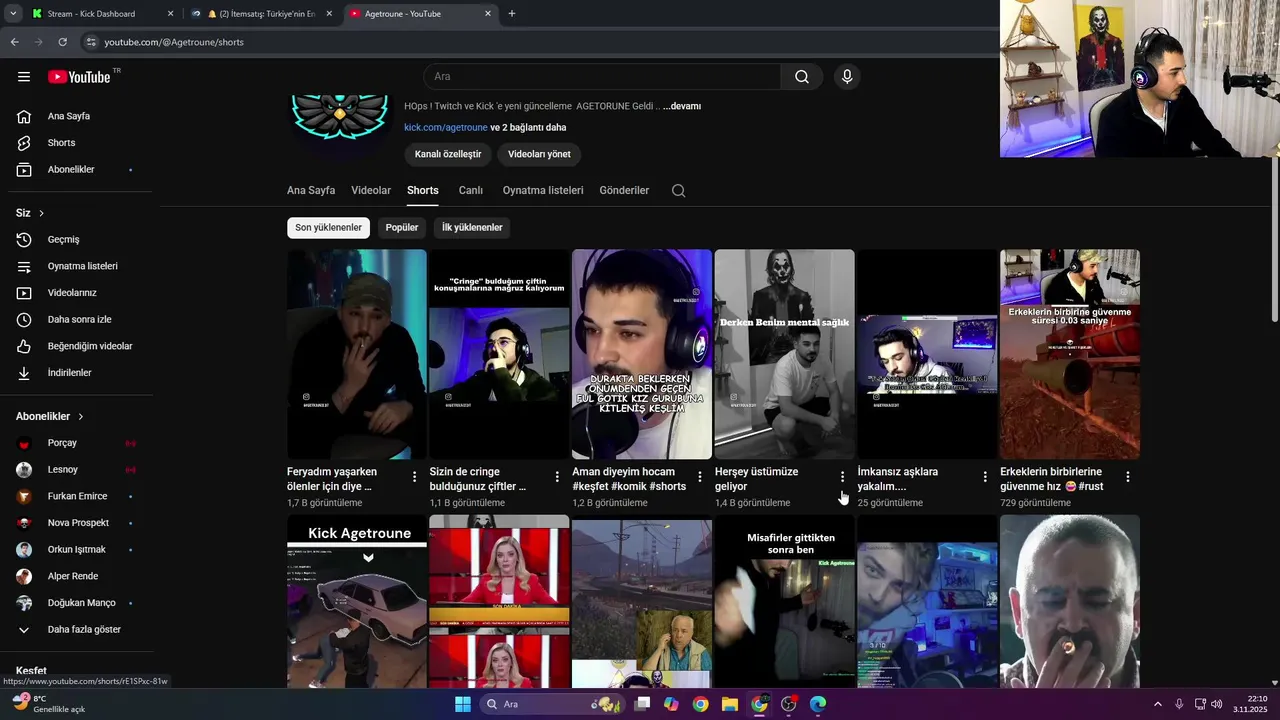The image size is (1280, 720).
Task: Switch to the Videolar channel tab
Action: tap(371, 191)
